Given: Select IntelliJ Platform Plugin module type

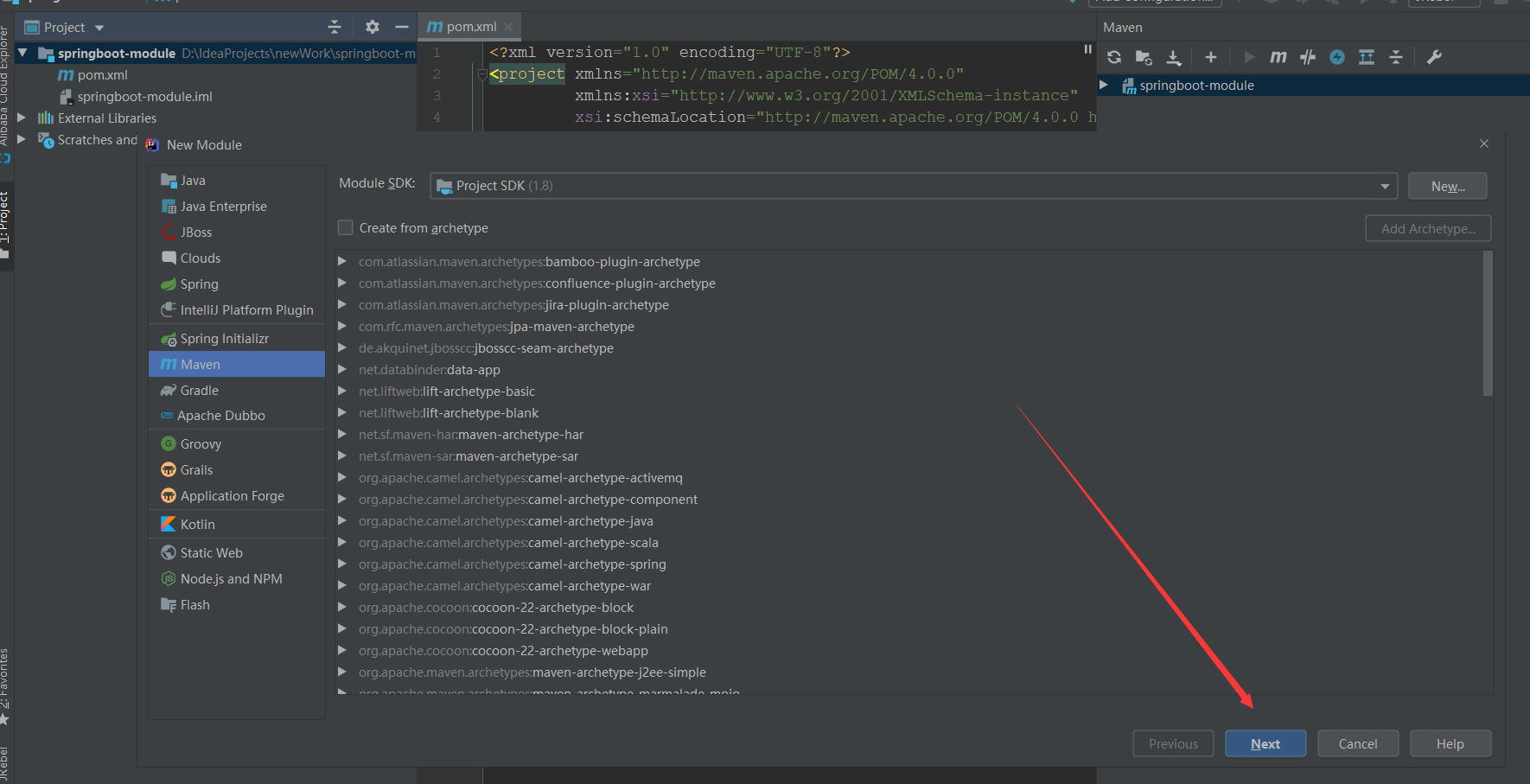Looking at the screenshot, I should [x=237, y=309].
